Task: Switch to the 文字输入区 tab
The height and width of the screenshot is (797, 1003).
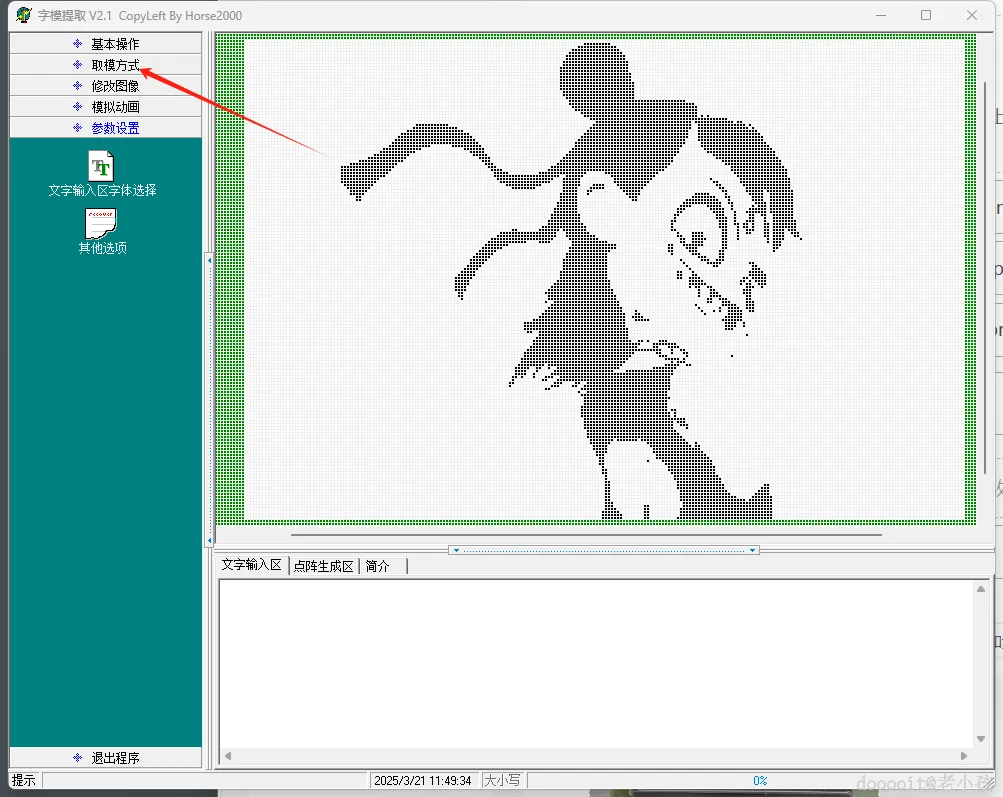Action: pyautogui.click(x=251, y=565)
